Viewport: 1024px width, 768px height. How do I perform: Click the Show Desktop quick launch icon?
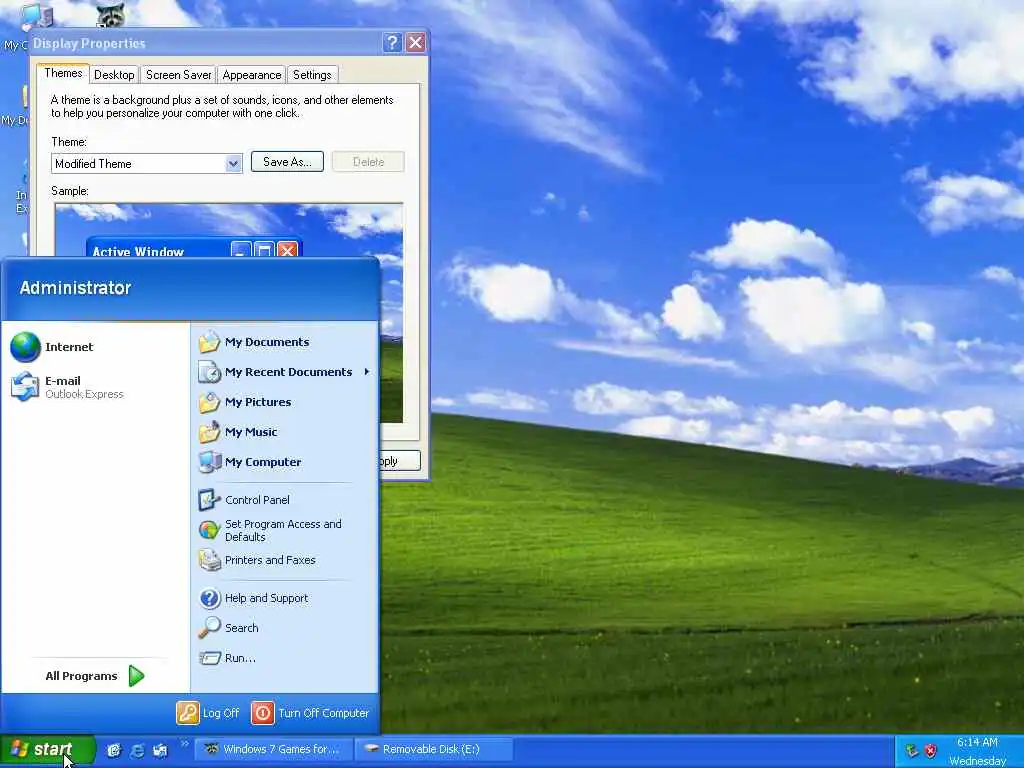[x=114, y=750]
